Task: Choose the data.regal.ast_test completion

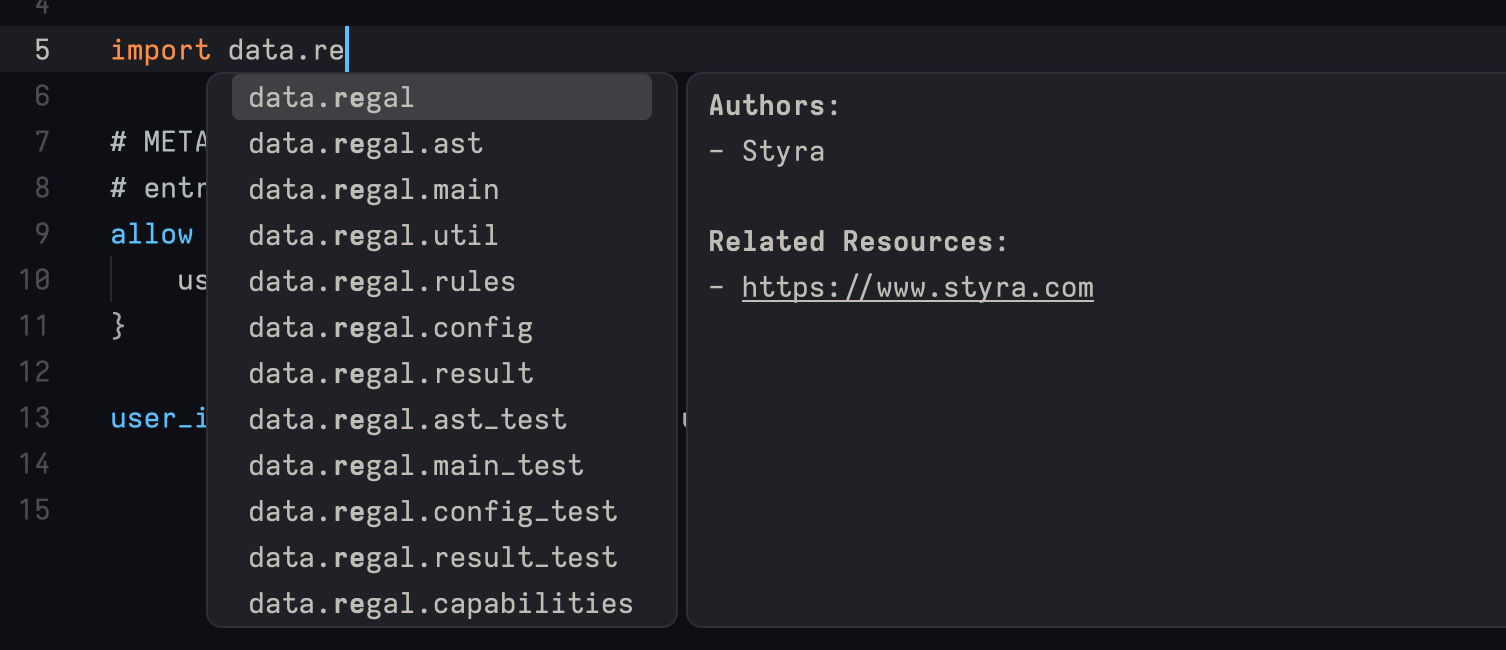Action: [407, 419]
